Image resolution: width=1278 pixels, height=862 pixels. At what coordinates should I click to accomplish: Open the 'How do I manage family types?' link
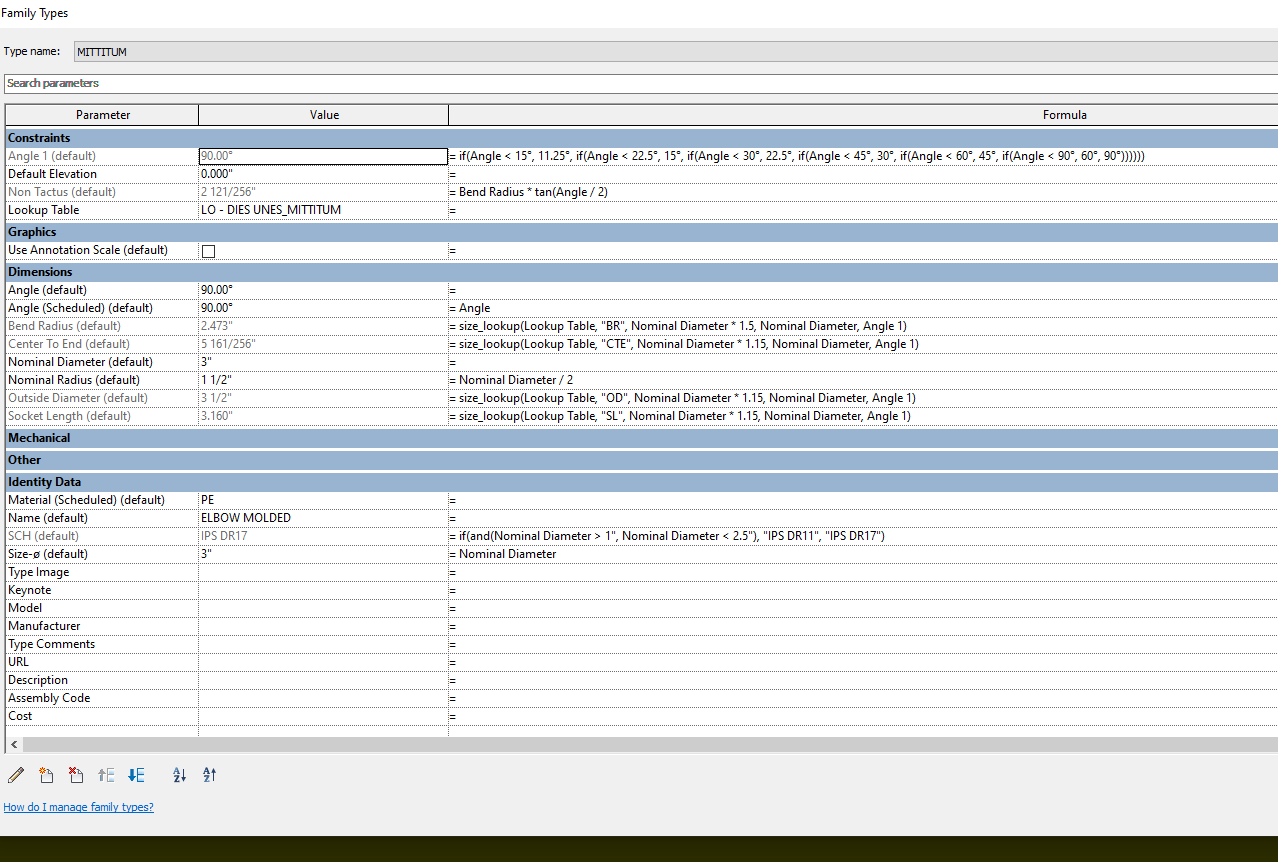point(78,806)
